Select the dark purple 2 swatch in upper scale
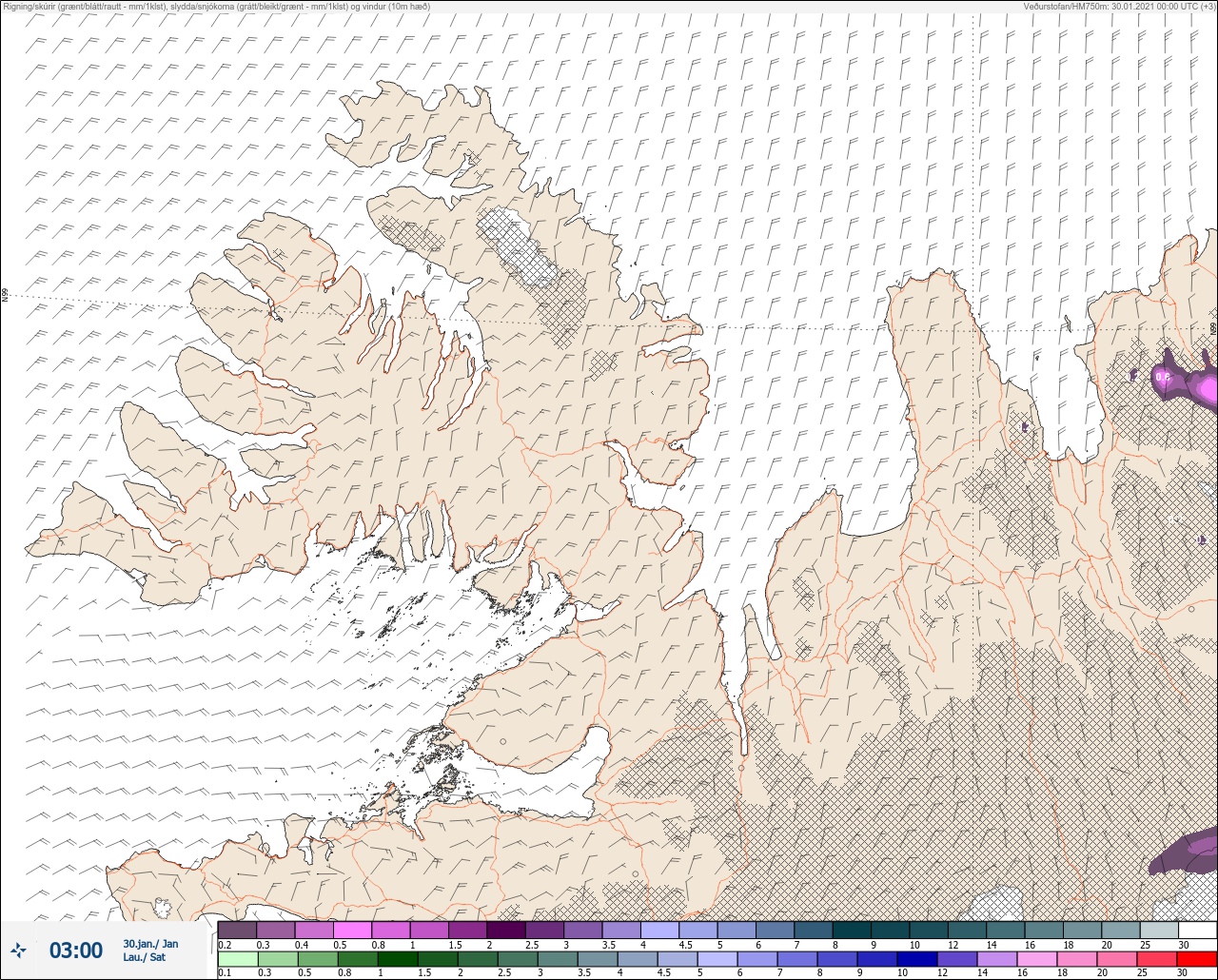Viewport: 1218px width, 980px height. 506,930
